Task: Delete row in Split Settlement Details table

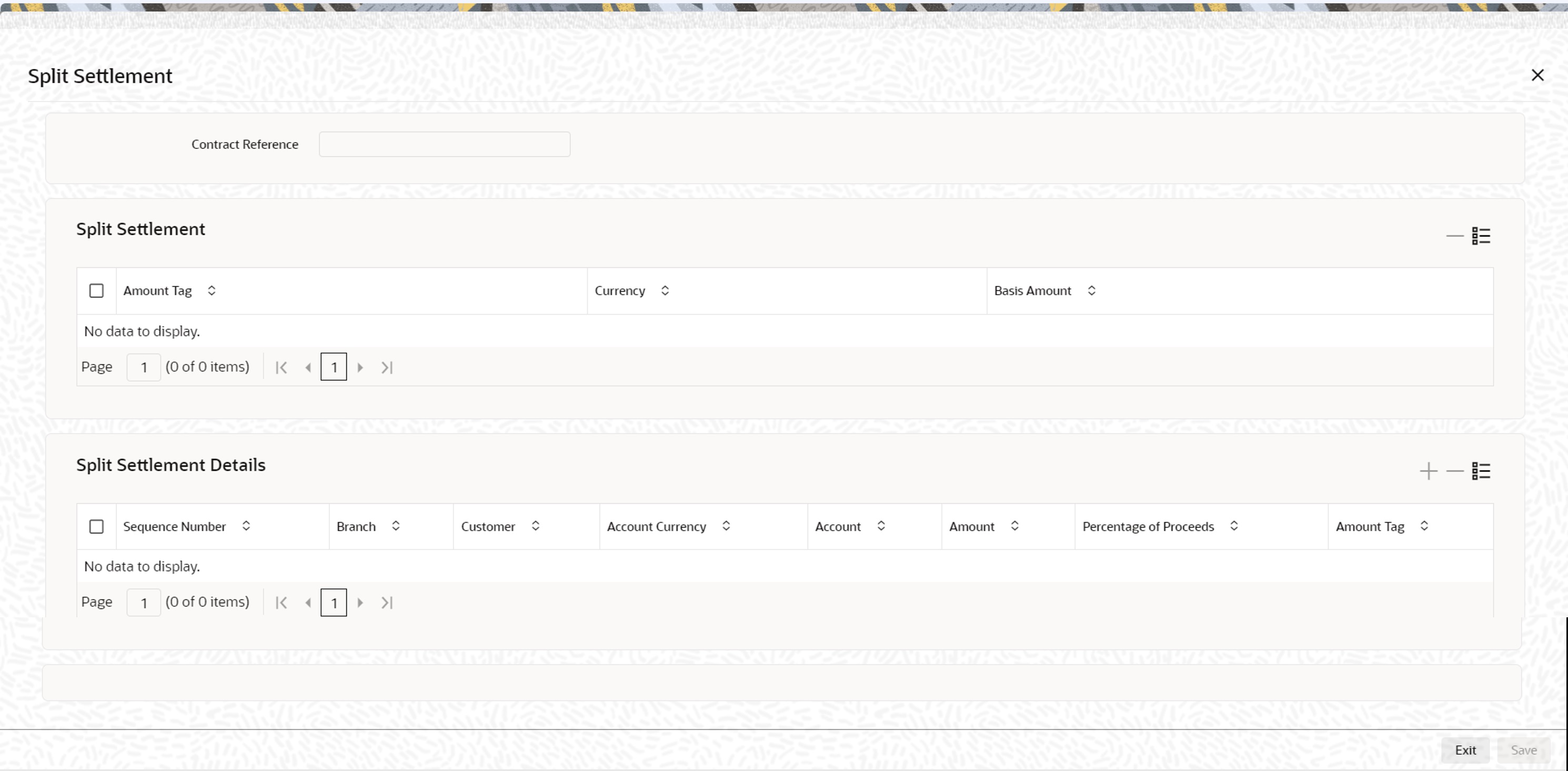Action: [1455, 472]
